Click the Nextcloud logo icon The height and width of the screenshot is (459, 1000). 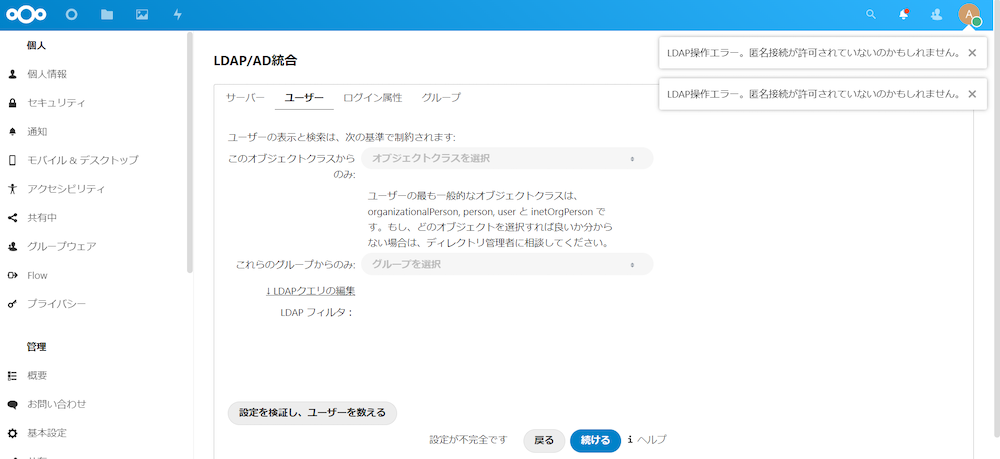27,15
